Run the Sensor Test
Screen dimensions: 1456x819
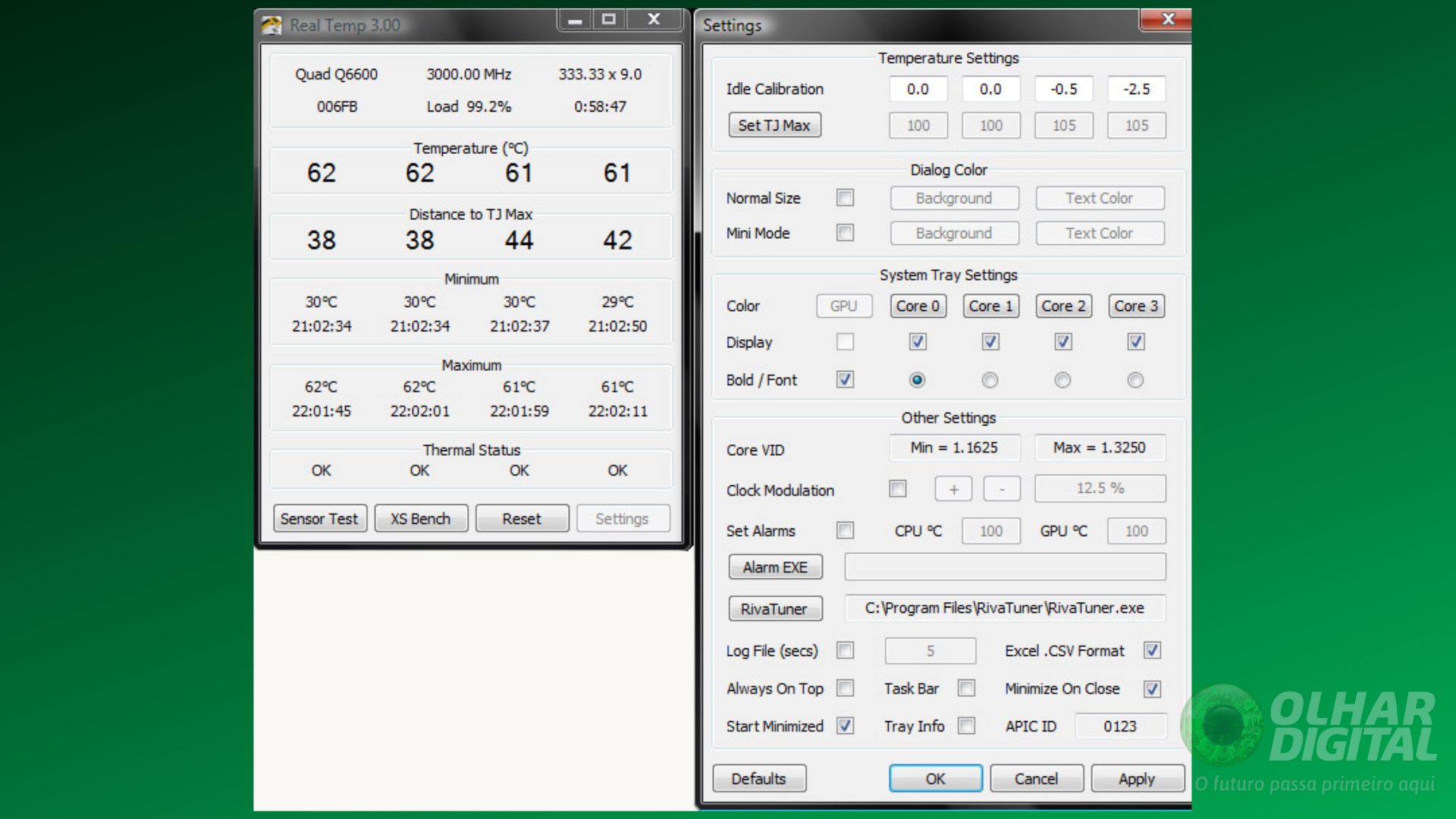click(x=319, y=518)
